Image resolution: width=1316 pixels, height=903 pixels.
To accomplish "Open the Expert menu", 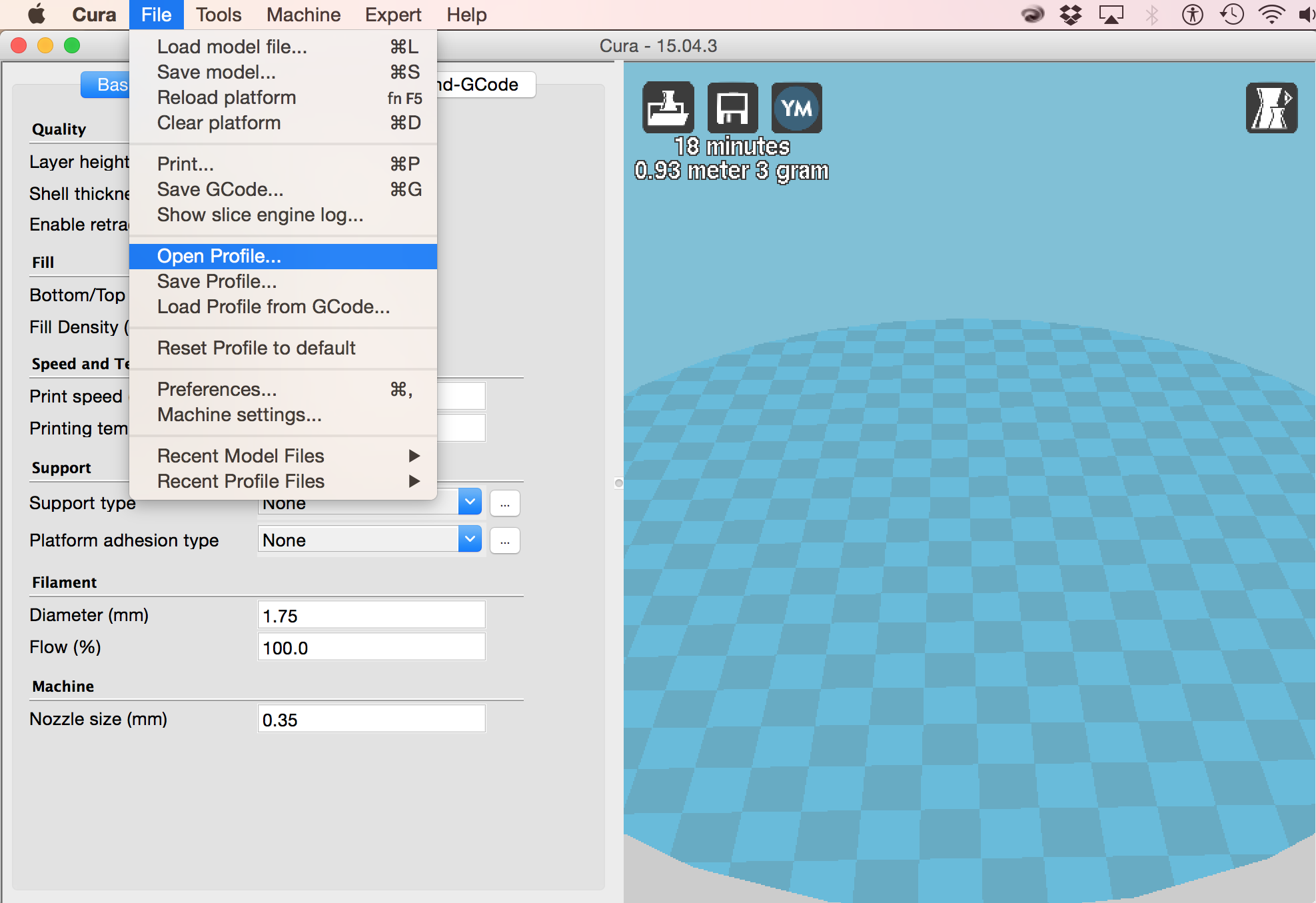I will pyautogui.click(x=392, y=15).
